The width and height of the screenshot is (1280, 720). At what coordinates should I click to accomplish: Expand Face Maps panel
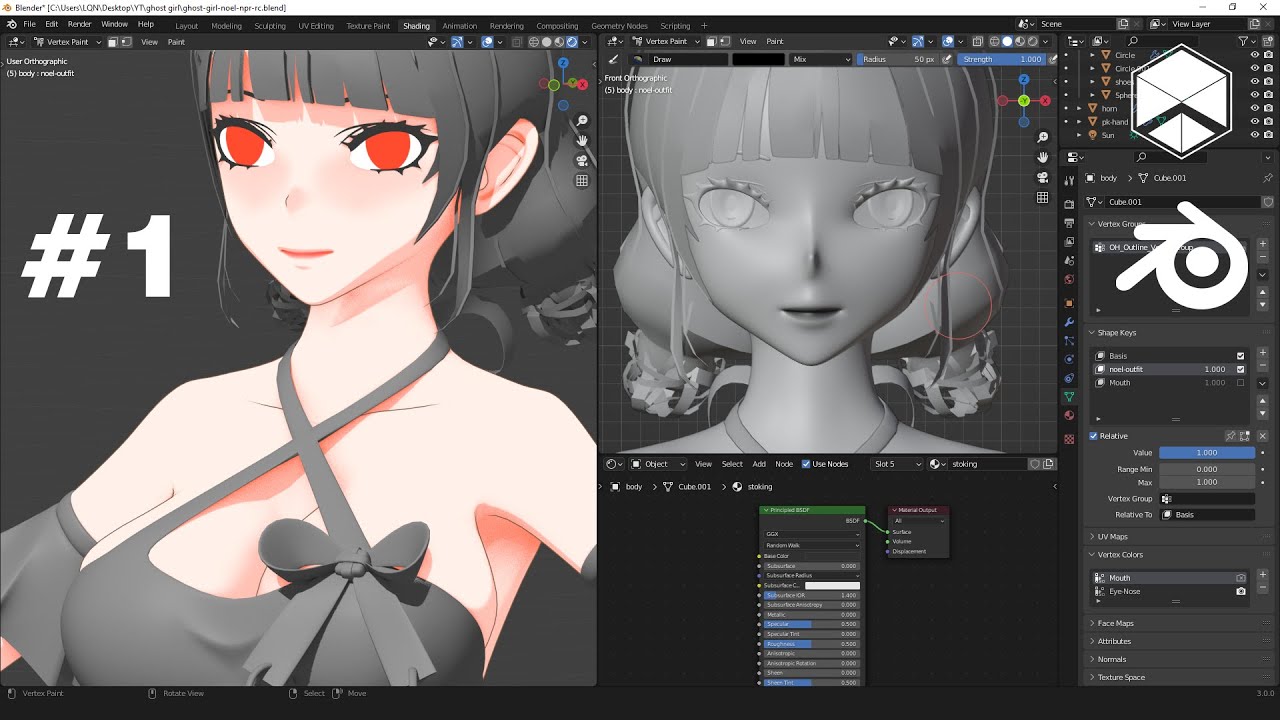click(x=1115, y=623)
